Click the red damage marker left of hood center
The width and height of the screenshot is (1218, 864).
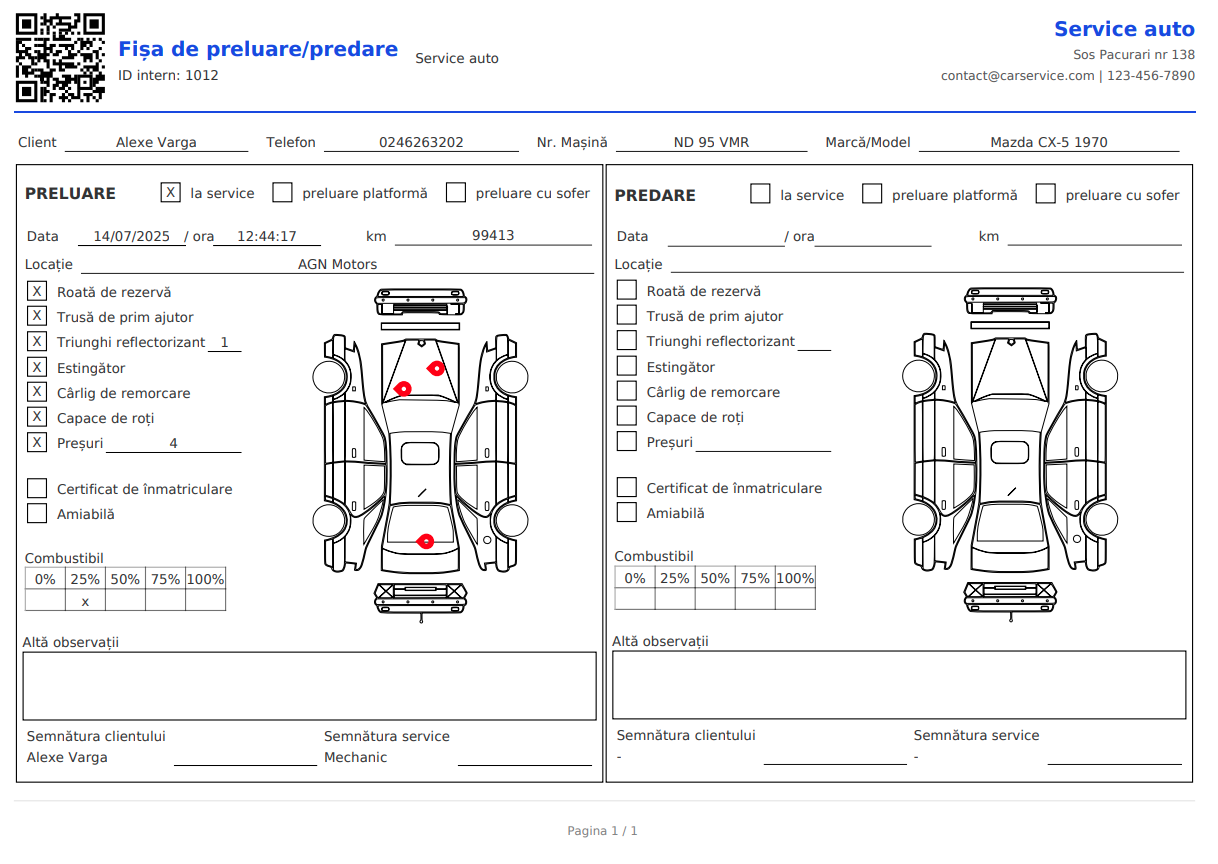[404, 388]
